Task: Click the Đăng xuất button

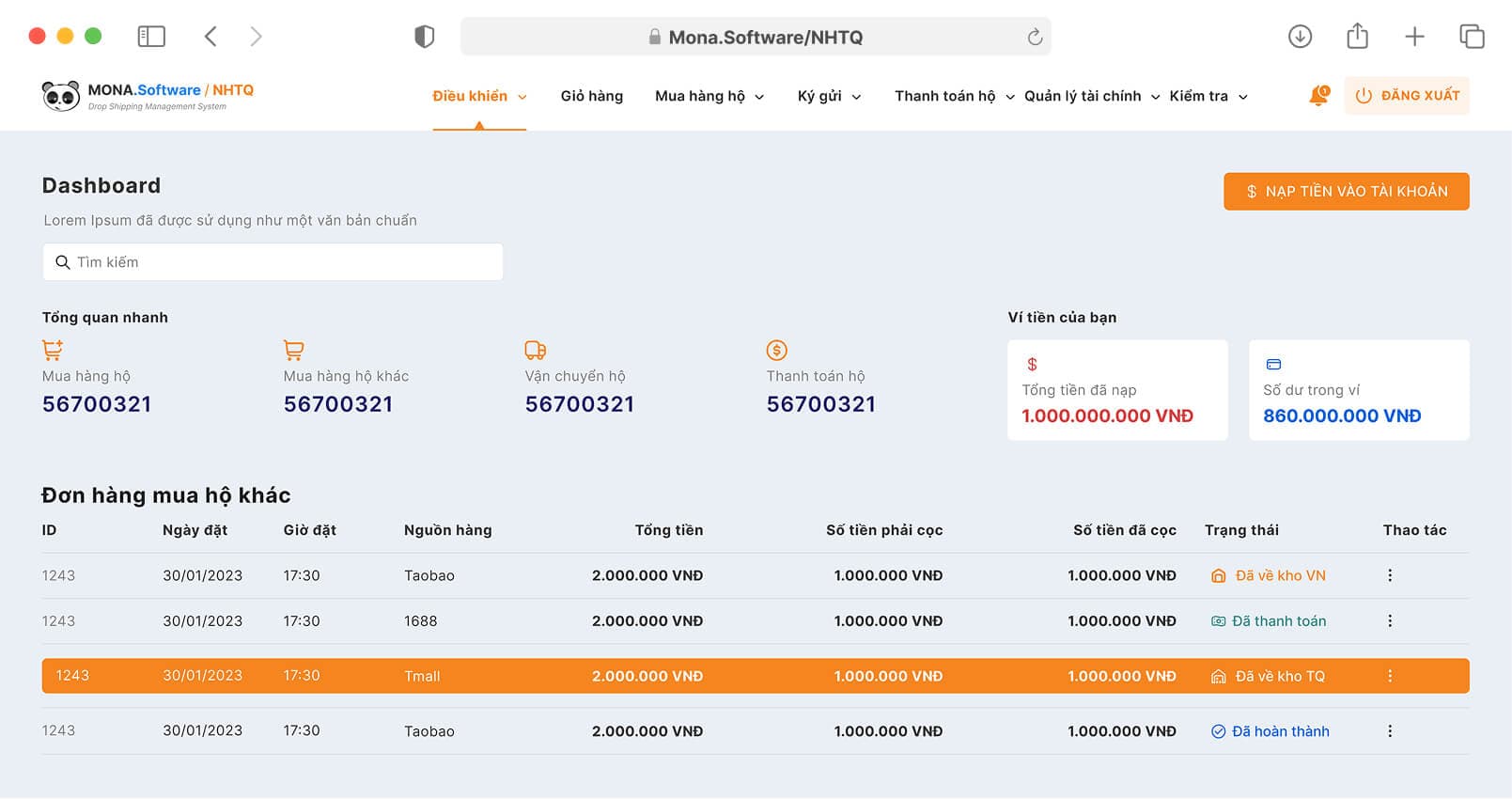Action: click(x=1406, y=96)
